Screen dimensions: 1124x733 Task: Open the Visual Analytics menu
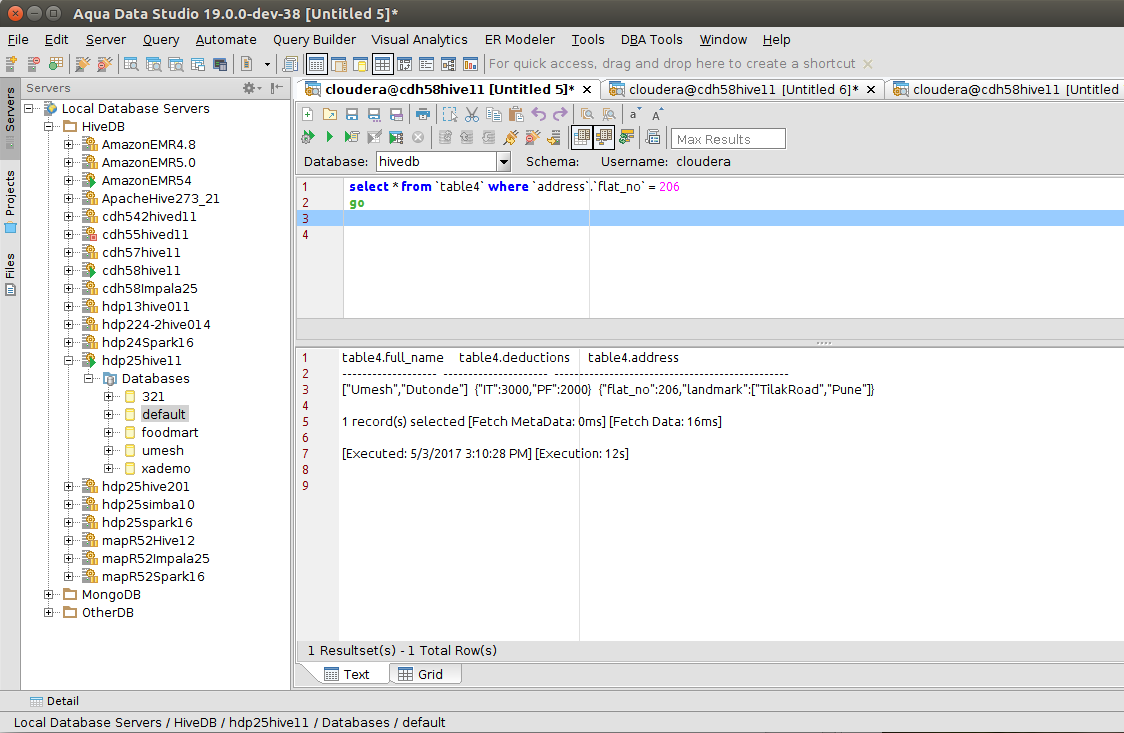(x=419, y=40)
